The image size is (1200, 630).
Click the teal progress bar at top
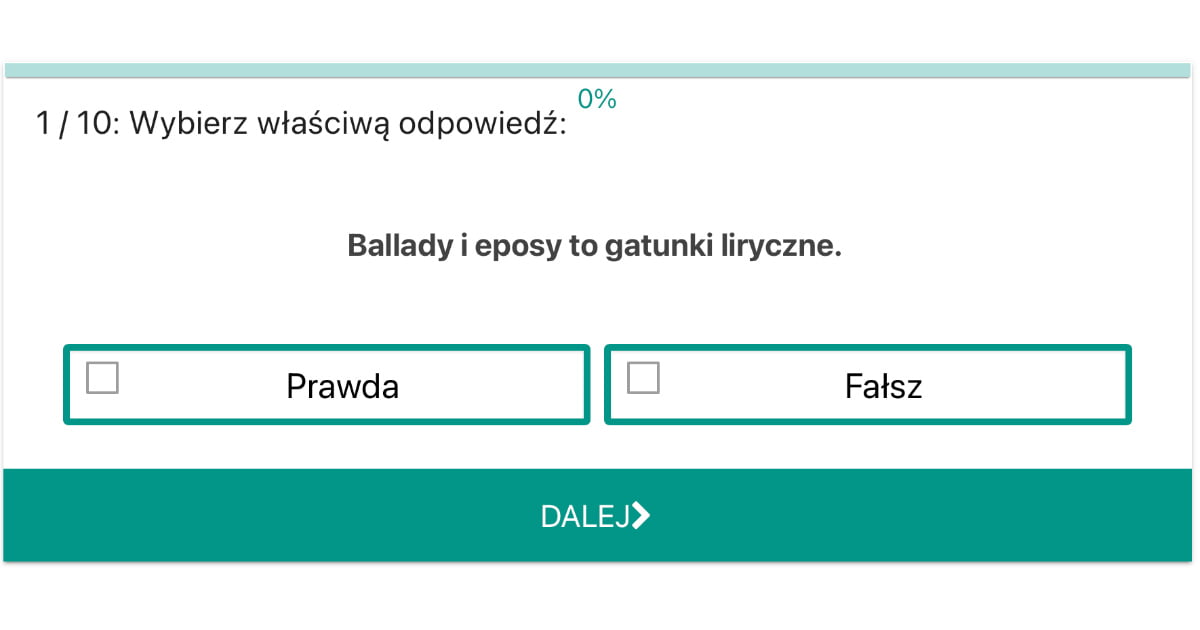point(600,68)
